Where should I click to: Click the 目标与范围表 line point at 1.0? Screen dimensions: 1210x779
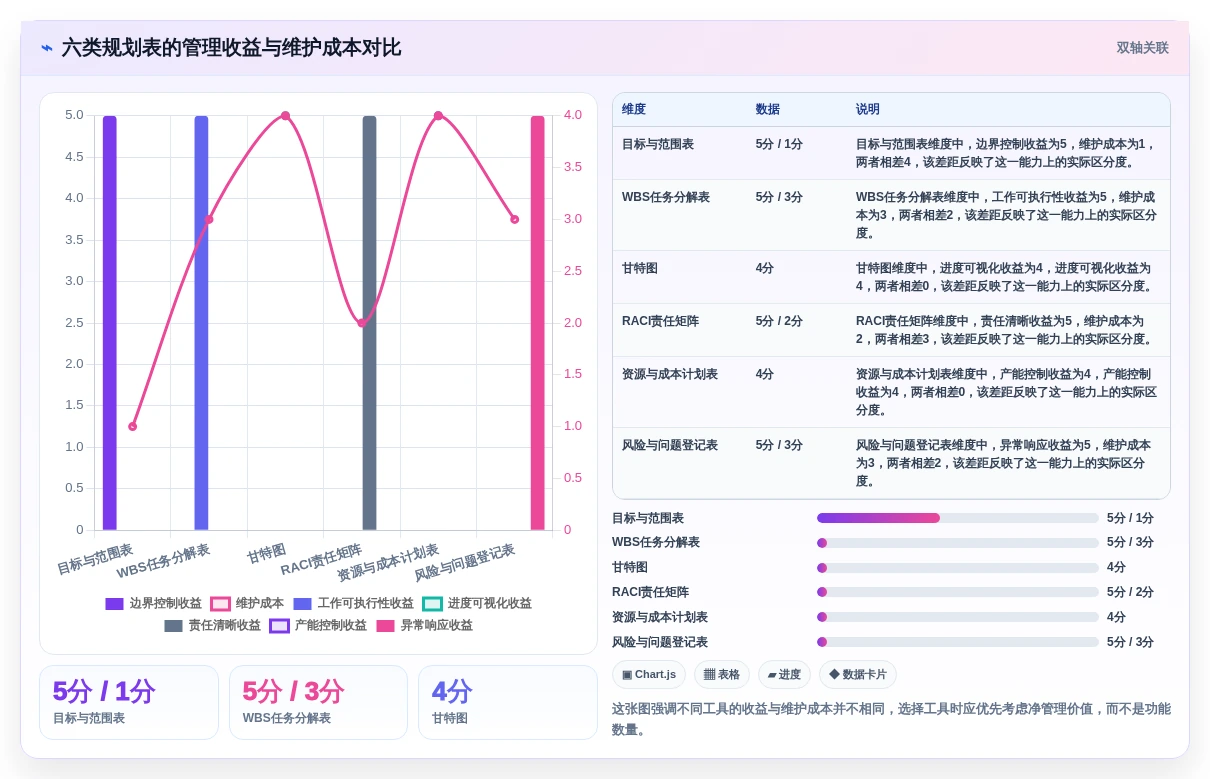point(133,427)
